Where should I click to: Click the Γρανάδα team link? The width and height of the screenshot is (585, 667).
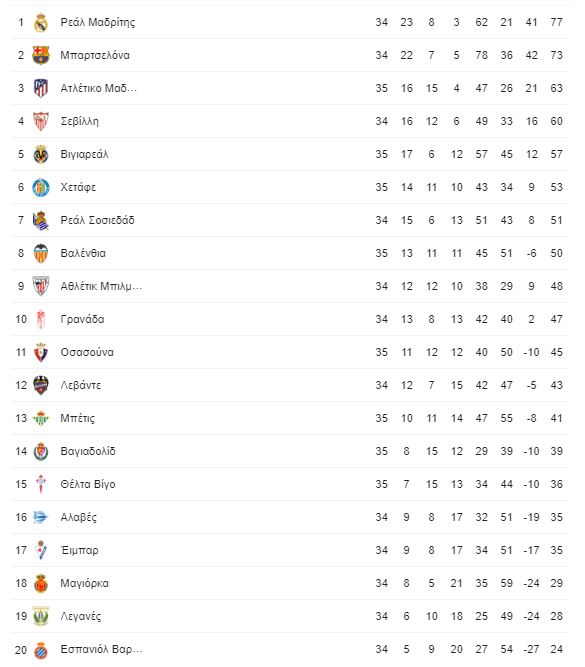pos(82,319)
